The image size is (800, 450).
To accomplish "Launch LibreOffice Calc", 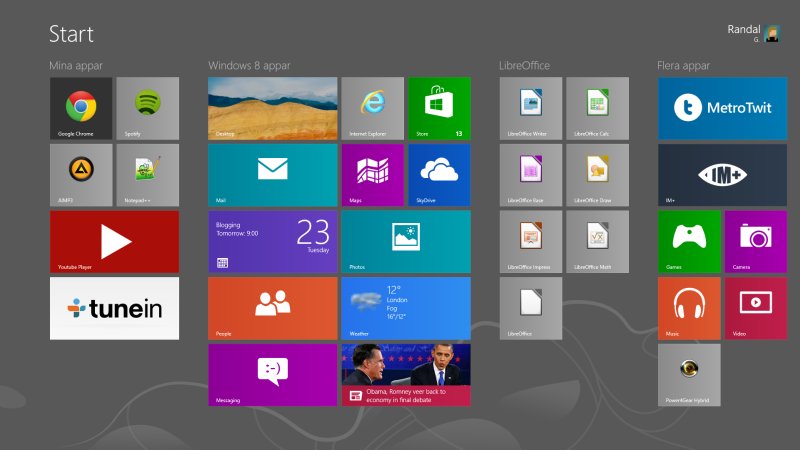I will click(x=597, y=108).
